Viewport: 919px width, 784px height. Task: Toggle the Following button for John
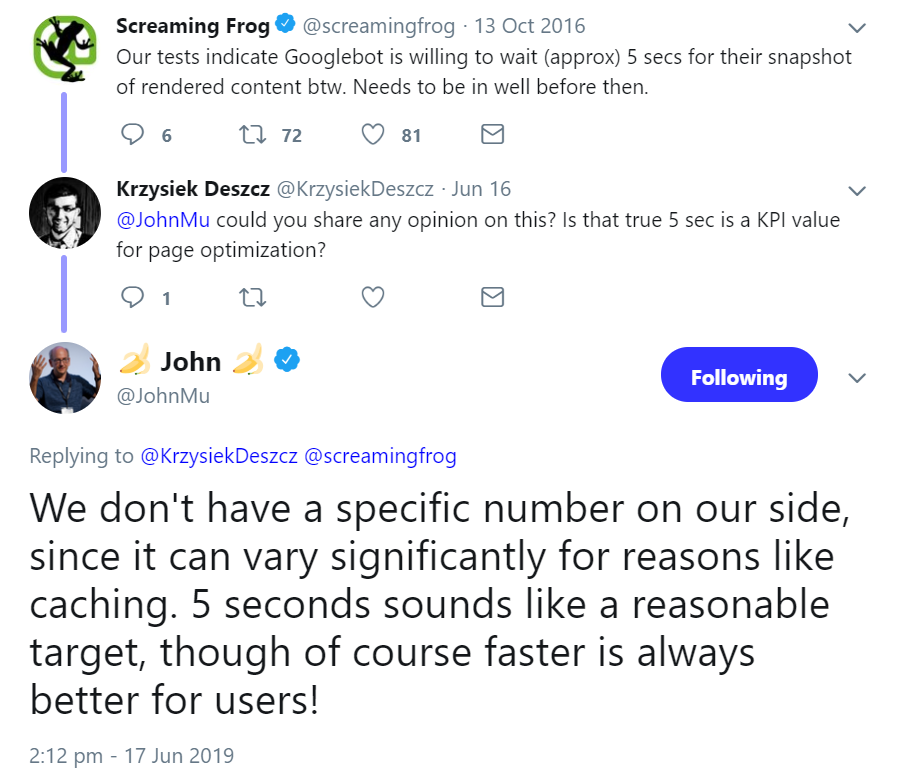coord(738,378)
